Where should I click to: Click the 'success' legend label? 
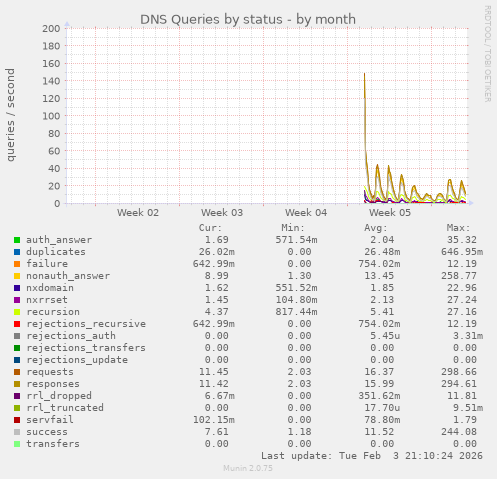(x=47, y=432)
